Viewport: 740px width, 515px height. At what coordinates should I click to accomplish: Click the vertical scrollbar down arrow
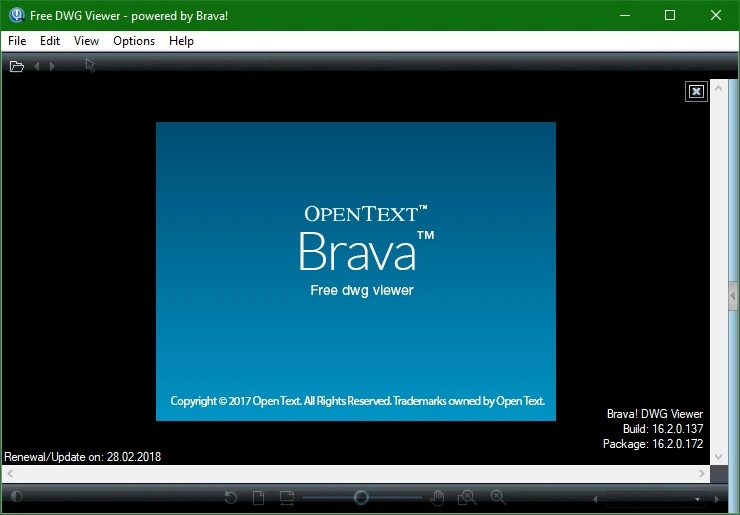pyautogui.click(x=718, y=456)
